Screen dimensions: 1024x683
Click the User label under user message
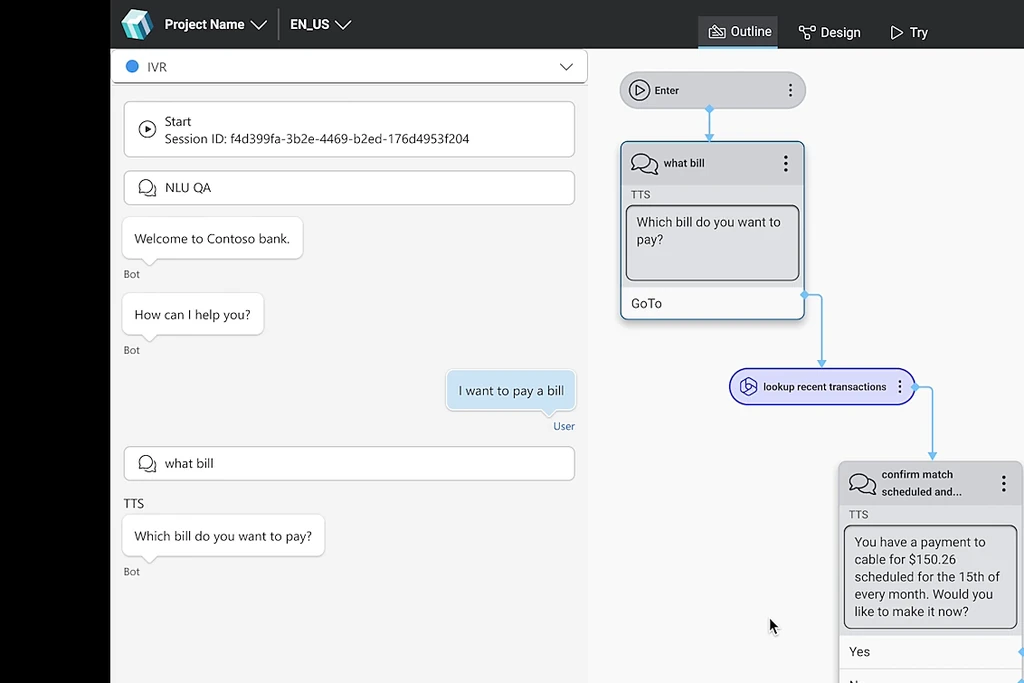point(564,426)
